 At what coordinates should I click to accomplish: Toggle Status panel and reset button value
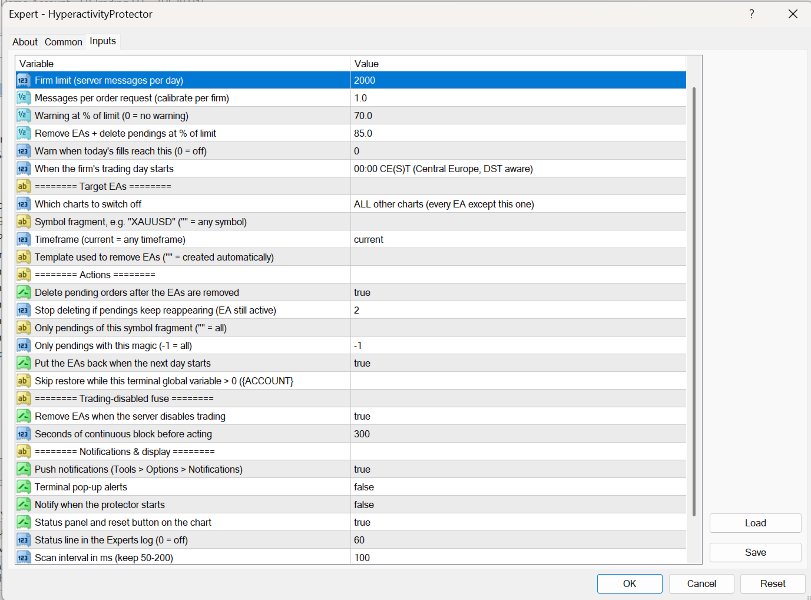click(x=518, y=522)
